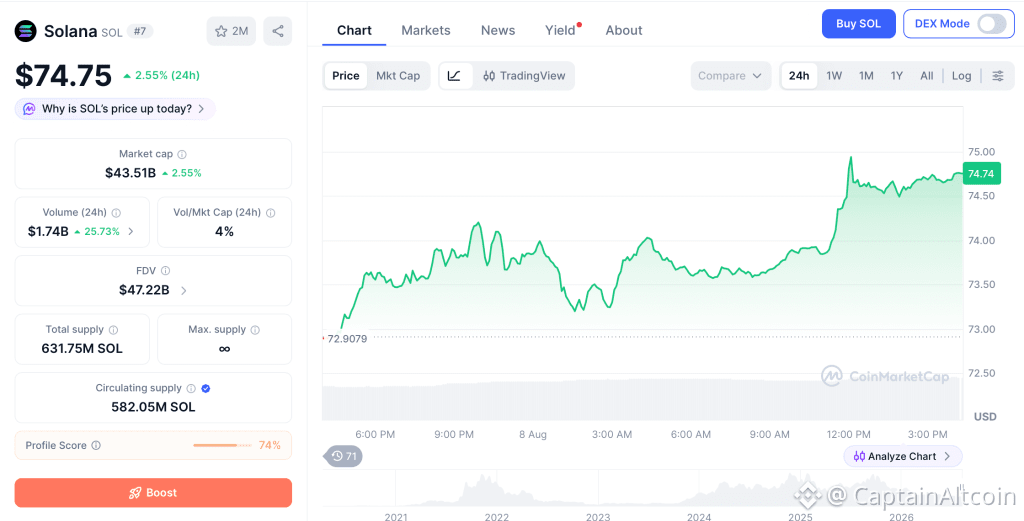Click Max. supply info icon
The image size is (1024, 521).
(x=255, y=330)
